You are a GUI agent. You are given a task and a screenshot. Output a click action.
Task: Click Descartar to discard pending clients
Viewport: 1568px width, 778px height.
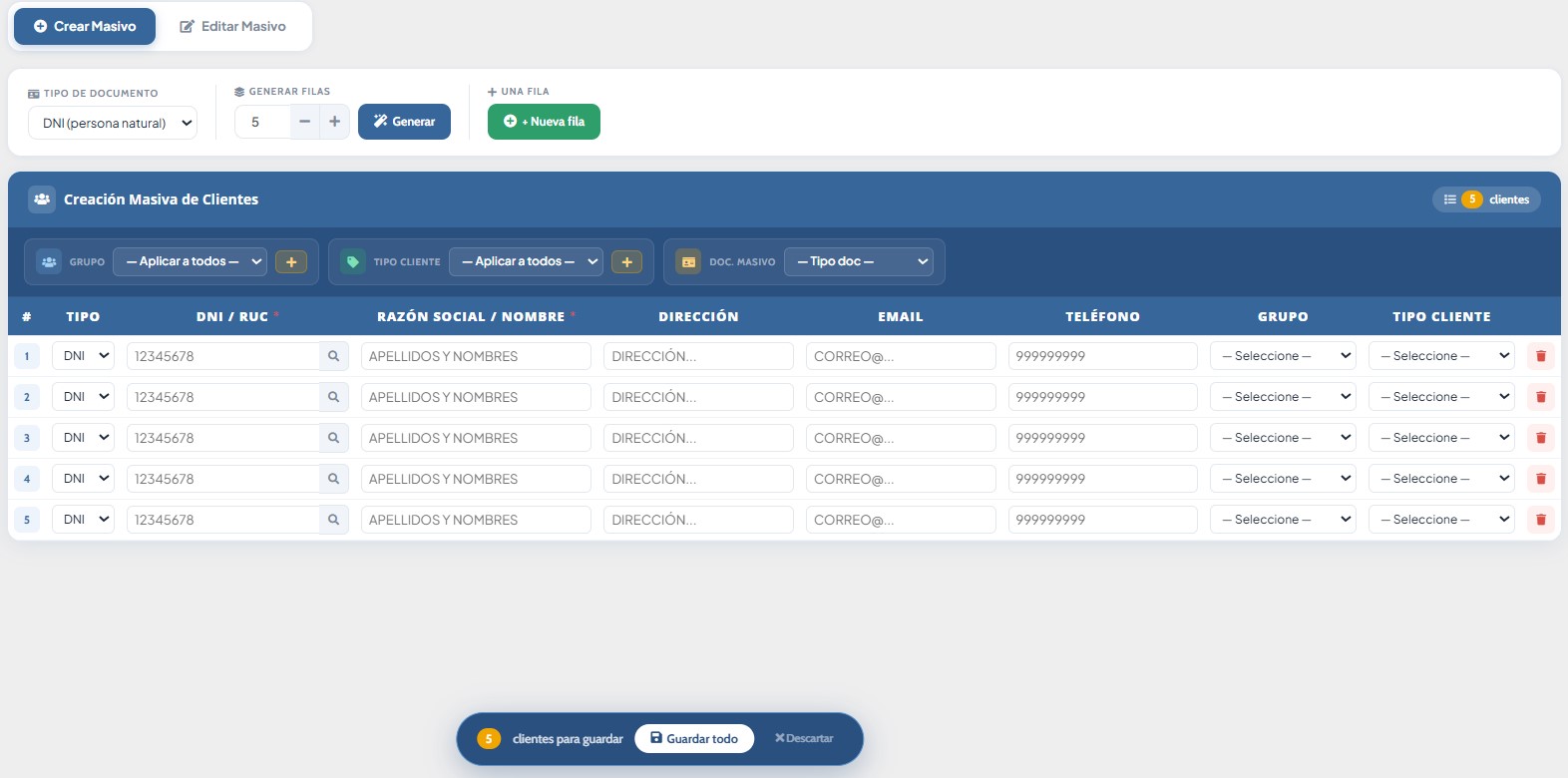click(x=804, y=739)
